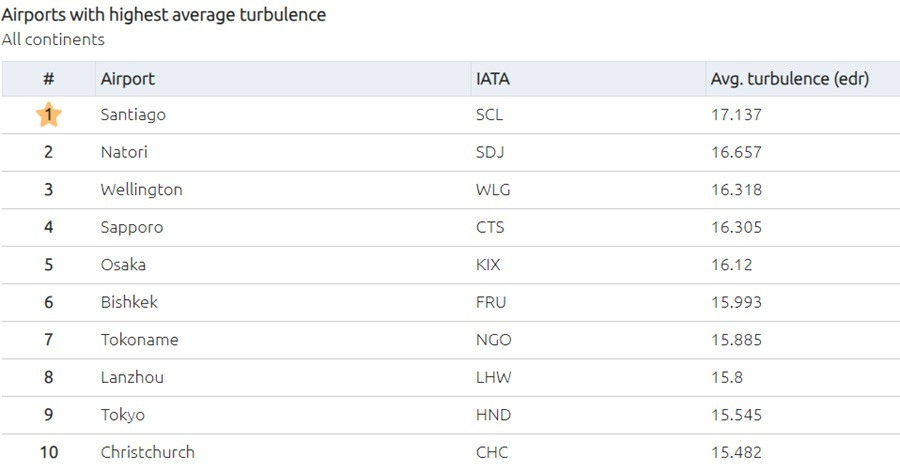Image resolution: width=900 pixels, height=471 pixels.
Task: Click the Bishkek airport name
Action: pos(129,302)
